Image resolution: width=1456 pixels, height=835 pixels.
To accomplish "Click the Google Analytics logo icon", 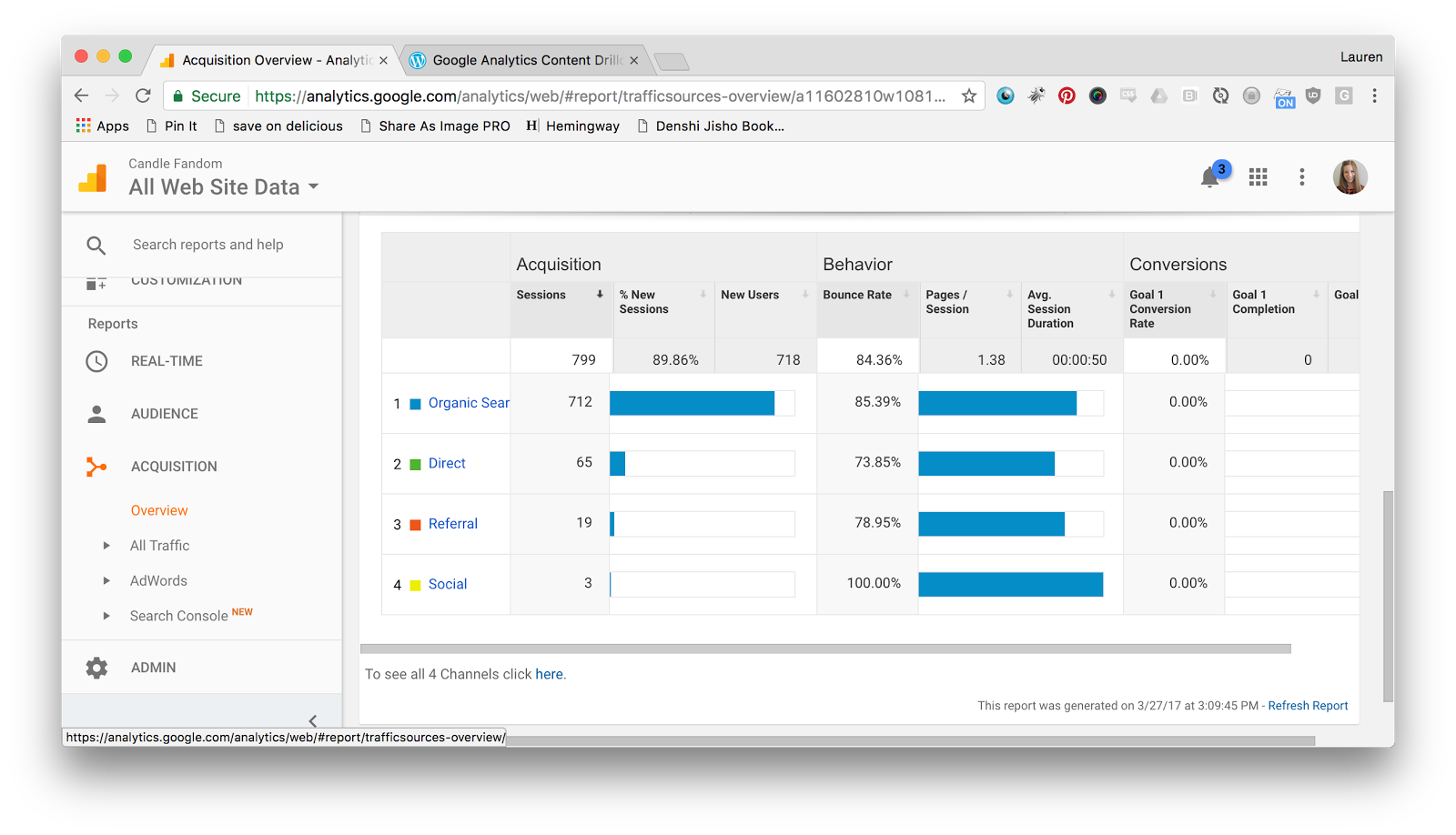I will pos(93,178).
